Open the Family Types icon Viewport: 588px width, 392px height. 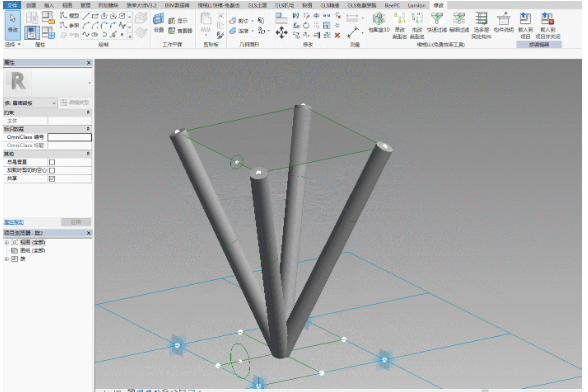tap(48, 33)
